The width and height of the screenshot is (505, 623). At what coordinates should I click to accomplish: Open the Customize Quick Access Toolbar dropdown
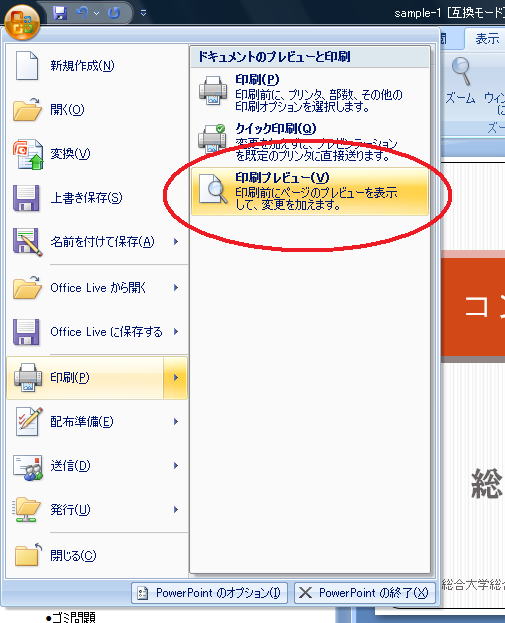click(143, 13)
